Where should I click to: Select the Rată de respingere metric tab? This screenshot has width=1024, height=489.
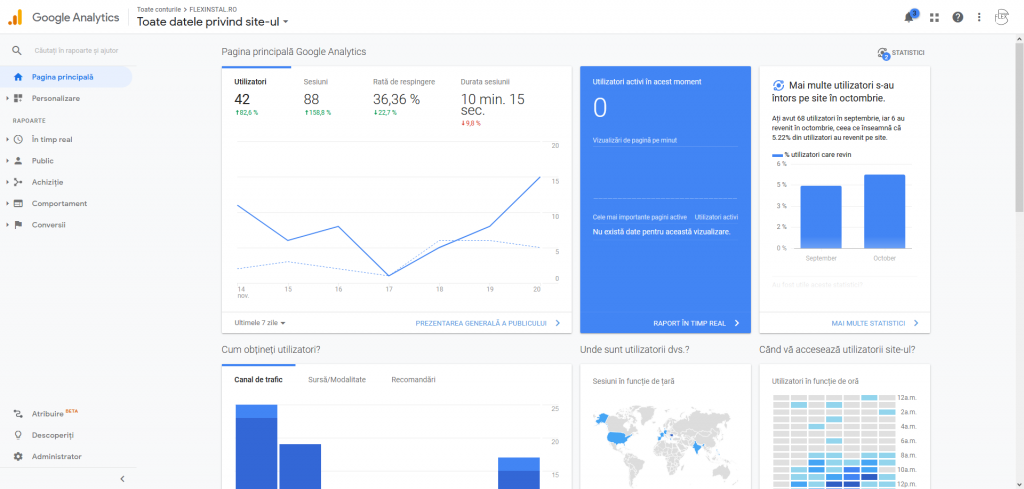pyautogui.click(x=404, y=97)
